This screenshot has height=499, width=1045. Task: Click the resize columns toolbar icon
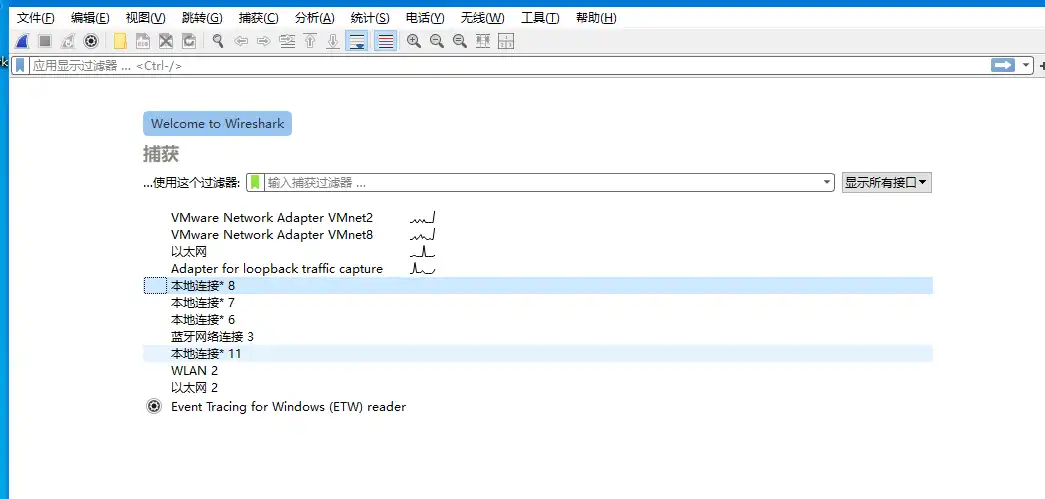click(507, 41)
